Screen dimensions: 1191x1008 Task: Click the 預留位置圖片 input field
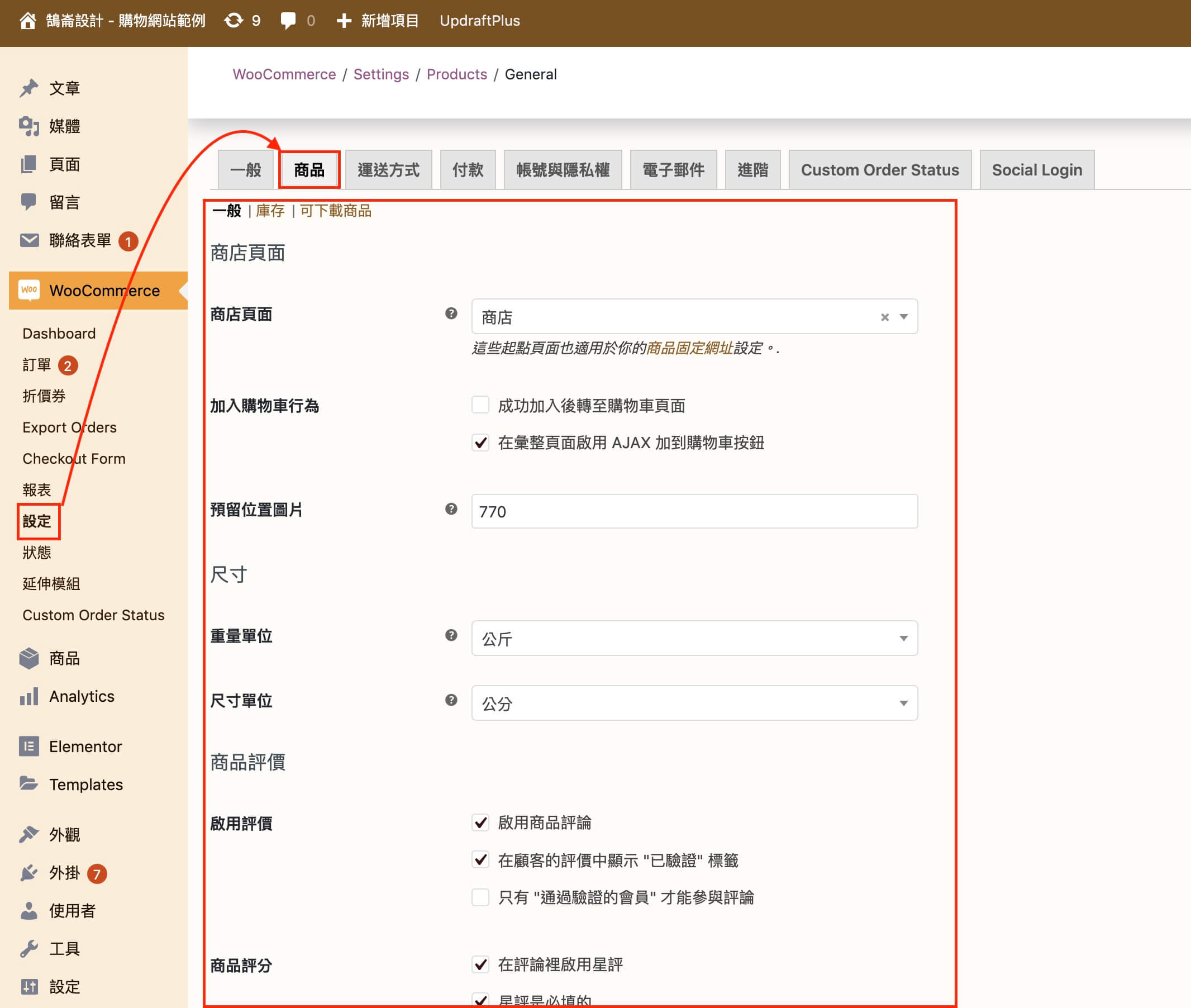pos(694,511)
